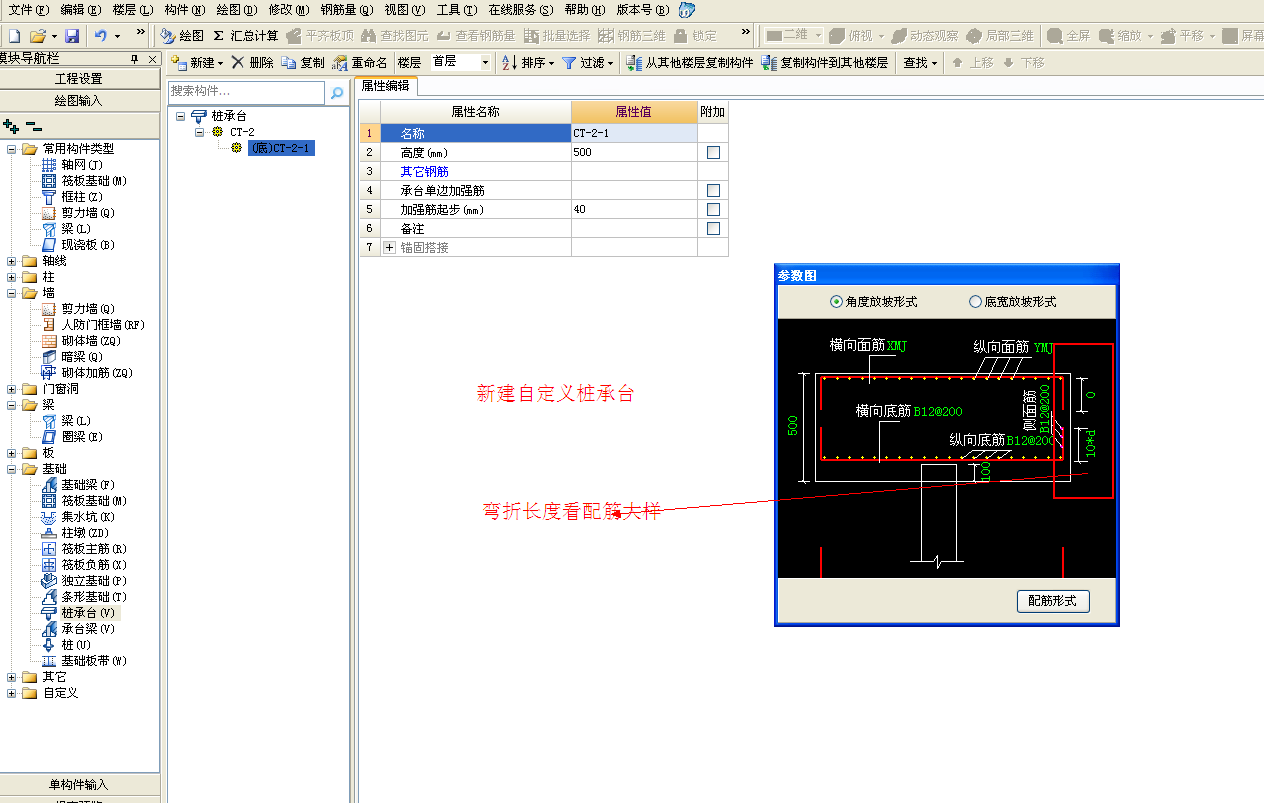
Task: Select 圈梁(E) item
Action: (73, 437)
